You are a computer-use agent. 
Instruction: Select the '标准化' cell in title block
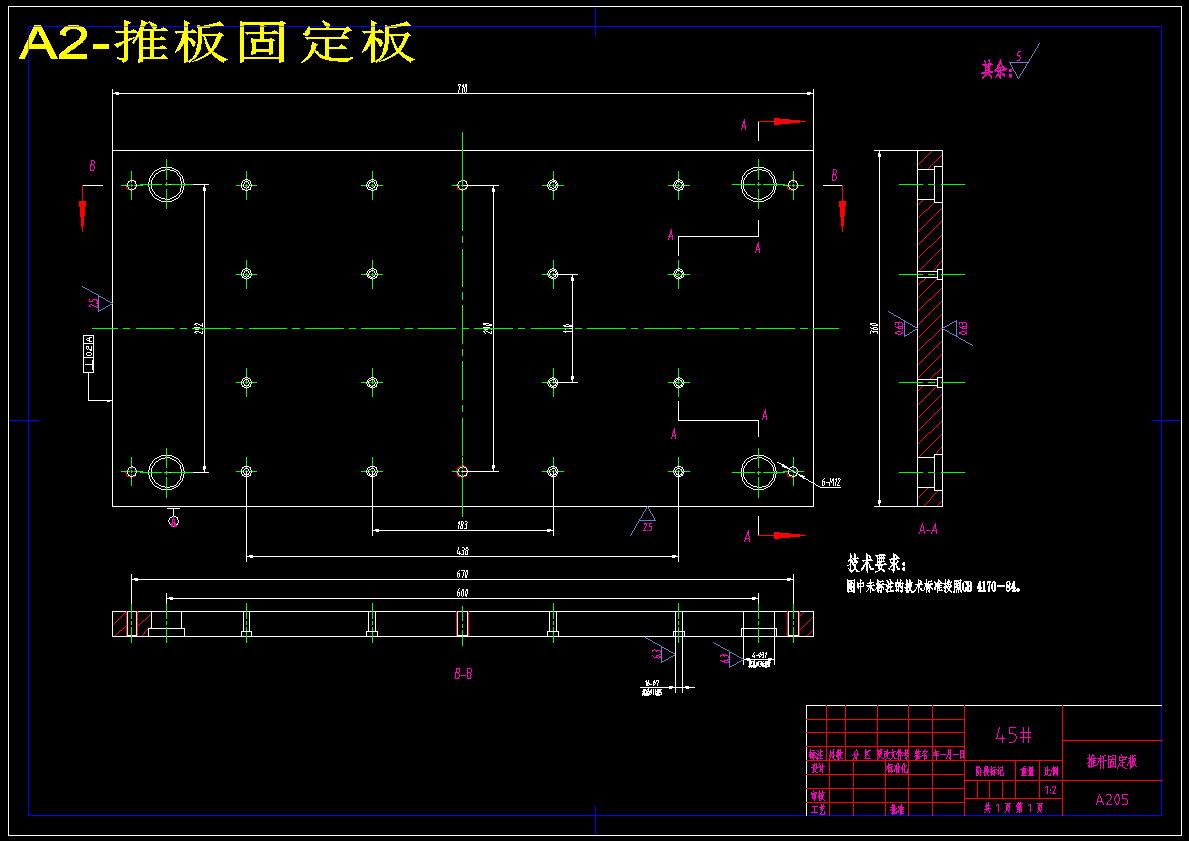(897, 767)
